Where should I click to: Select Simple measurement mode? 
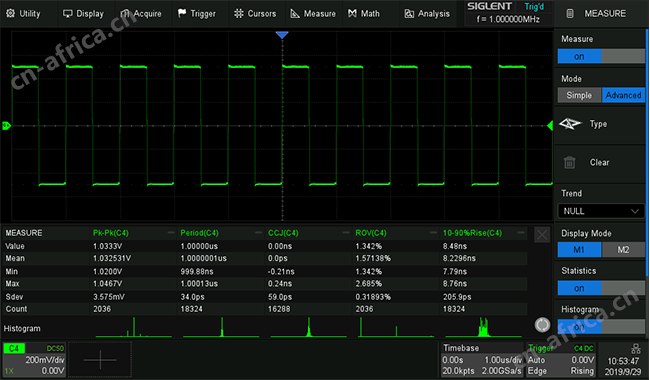tap(579, 95)
